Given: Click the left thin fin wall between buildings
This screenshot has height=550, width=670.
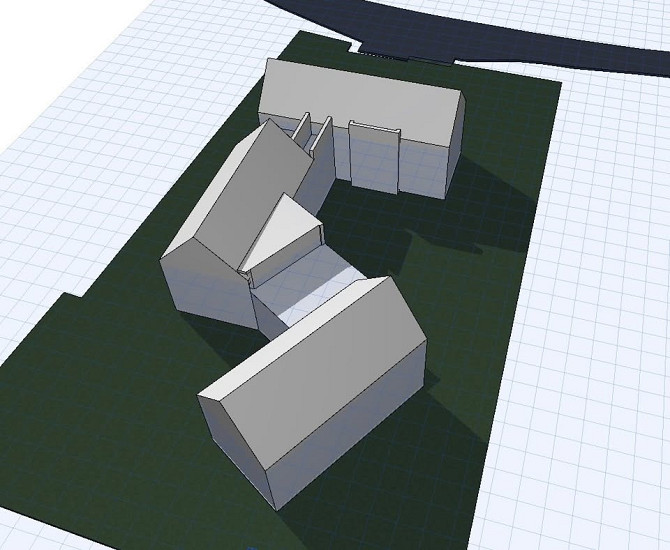Looking at the screenshot, I should pyautogui.click(x=303, y=133).
